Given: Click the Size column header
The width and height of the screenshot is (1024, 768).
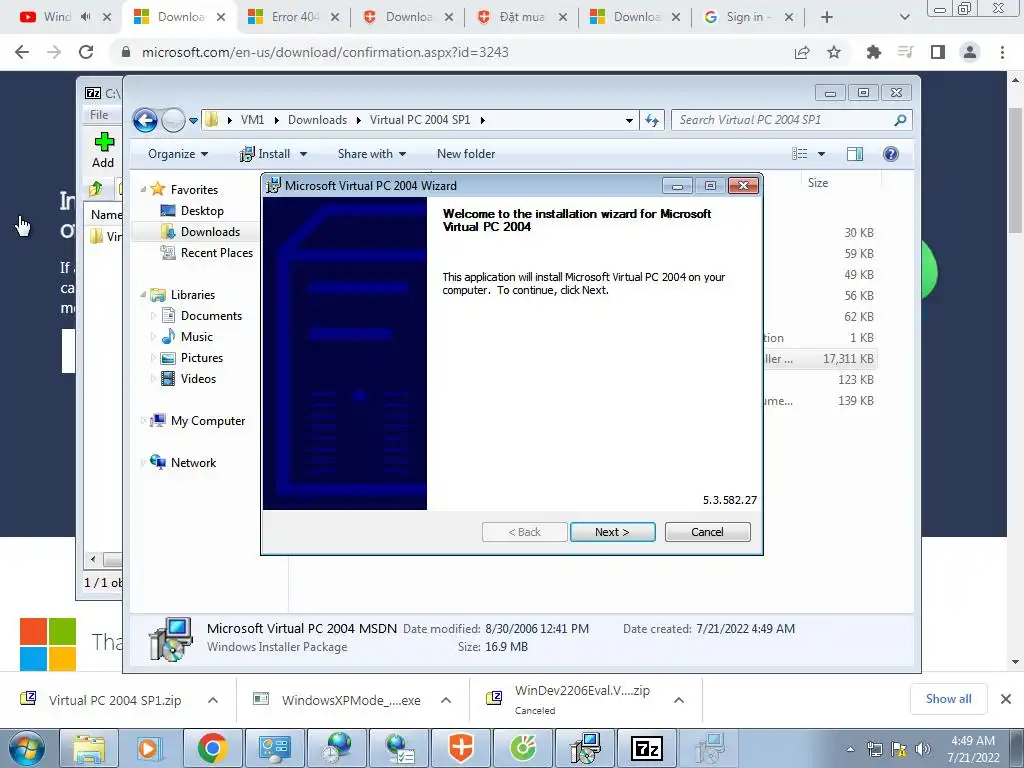Looking at the screenshot, I should pyautogui.click(x=818, y=184).
